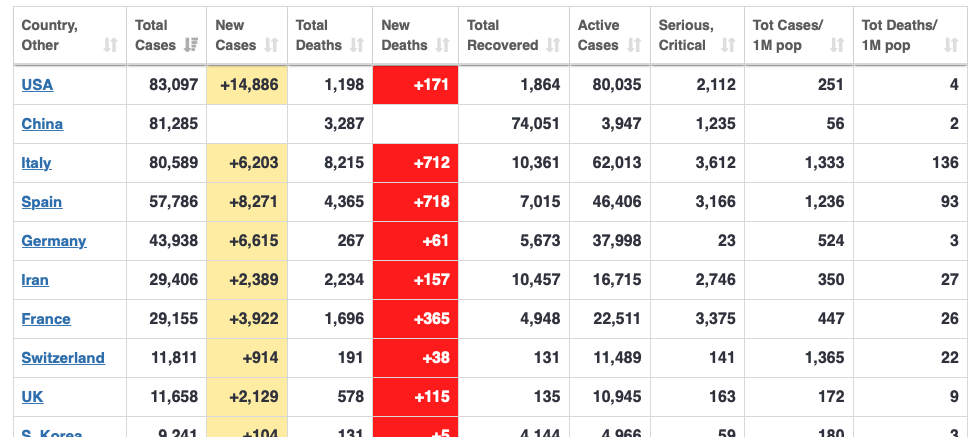
Task: Sort by Total Recovered column icon
Action: pyautogui.click(x=554, y=45)
